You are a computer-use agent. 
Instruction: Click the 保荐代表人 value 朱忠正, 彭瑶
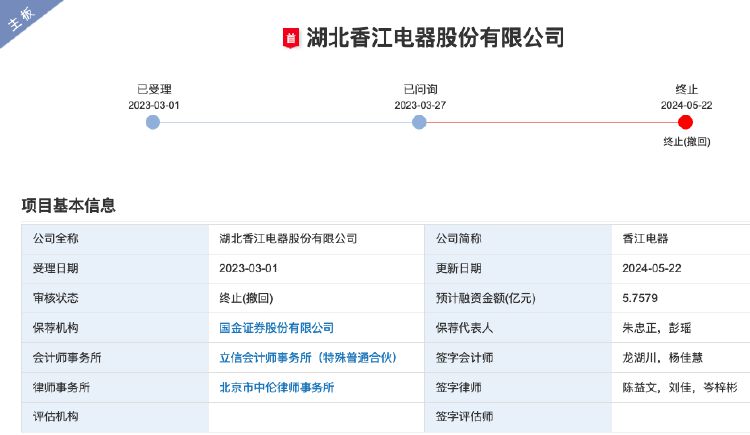tap(657, 328)
